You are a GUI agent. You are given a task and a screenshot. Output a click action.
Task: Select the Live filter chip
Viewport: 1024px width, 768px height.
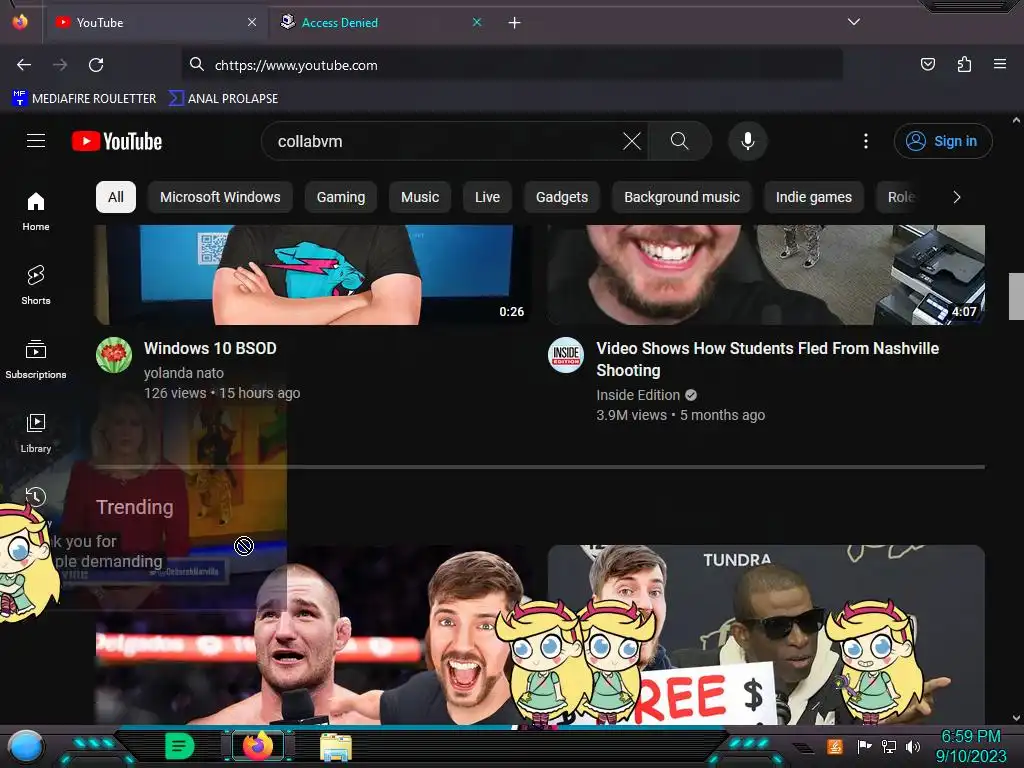(x=487, y=197)
